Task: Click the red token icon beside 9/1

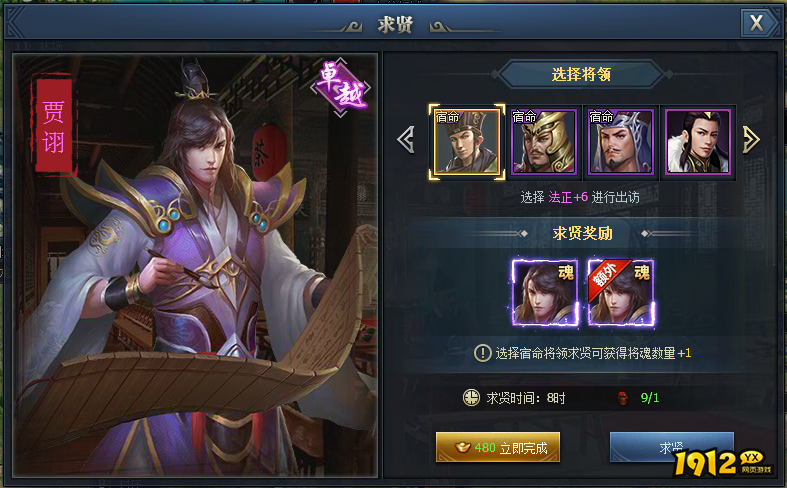Action: 623,398
